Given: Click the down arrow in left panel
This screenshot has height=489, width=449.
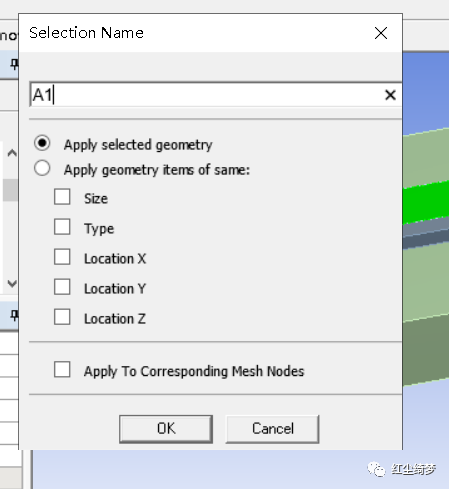Looking at the screenshot, I should coord(12,284).
